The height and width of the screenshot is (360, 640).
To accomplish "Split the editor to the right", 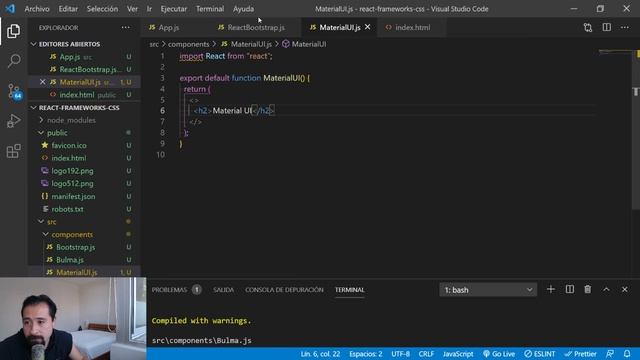I will [x=607, y=27].
